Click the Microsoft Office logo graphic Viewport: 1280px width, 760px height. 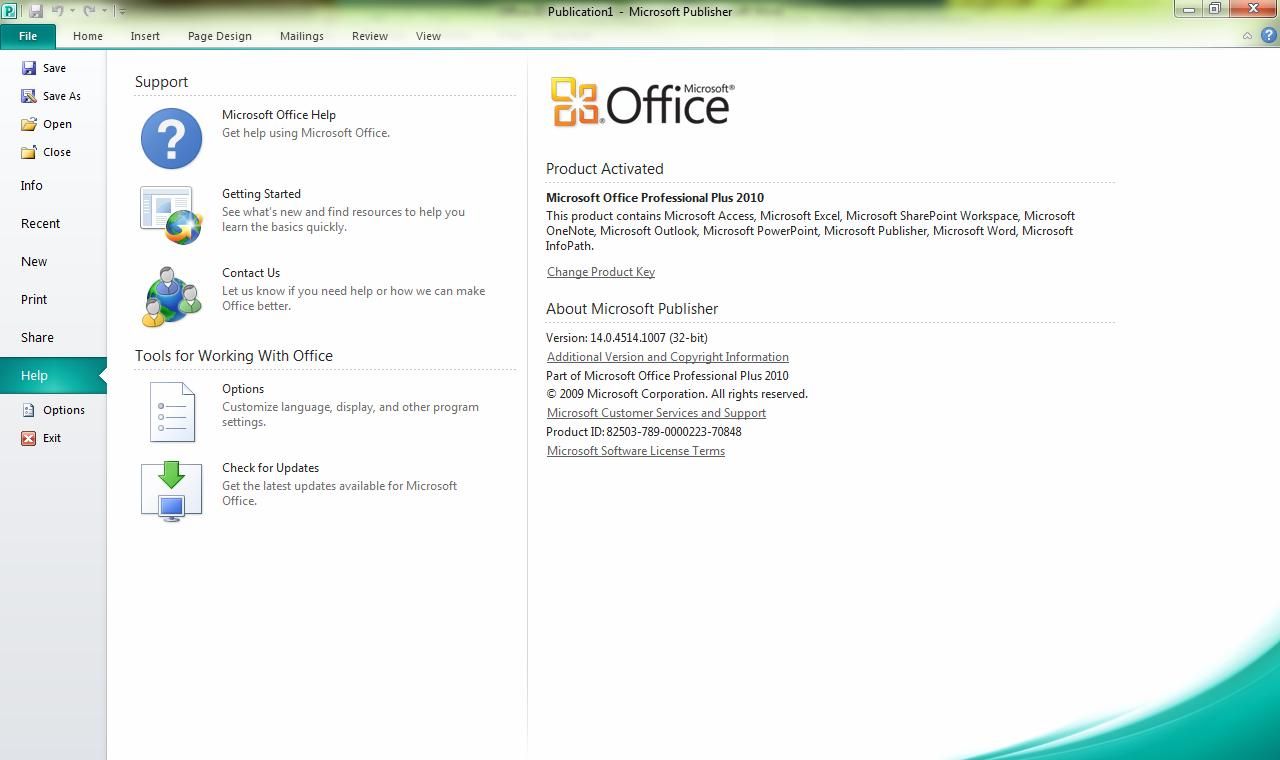click(x=640, y=100)
